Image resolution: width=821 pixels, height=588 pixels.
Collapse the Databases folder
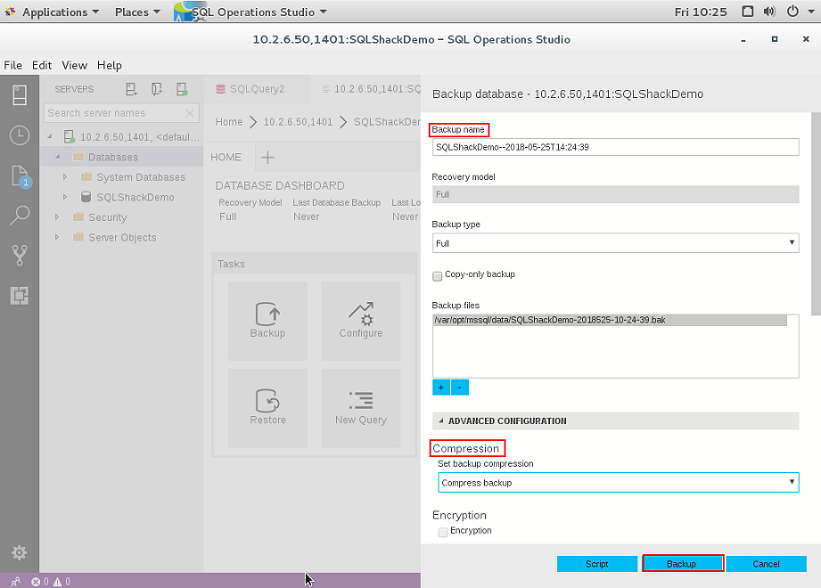pyautogui.click(x=58, y=157)
